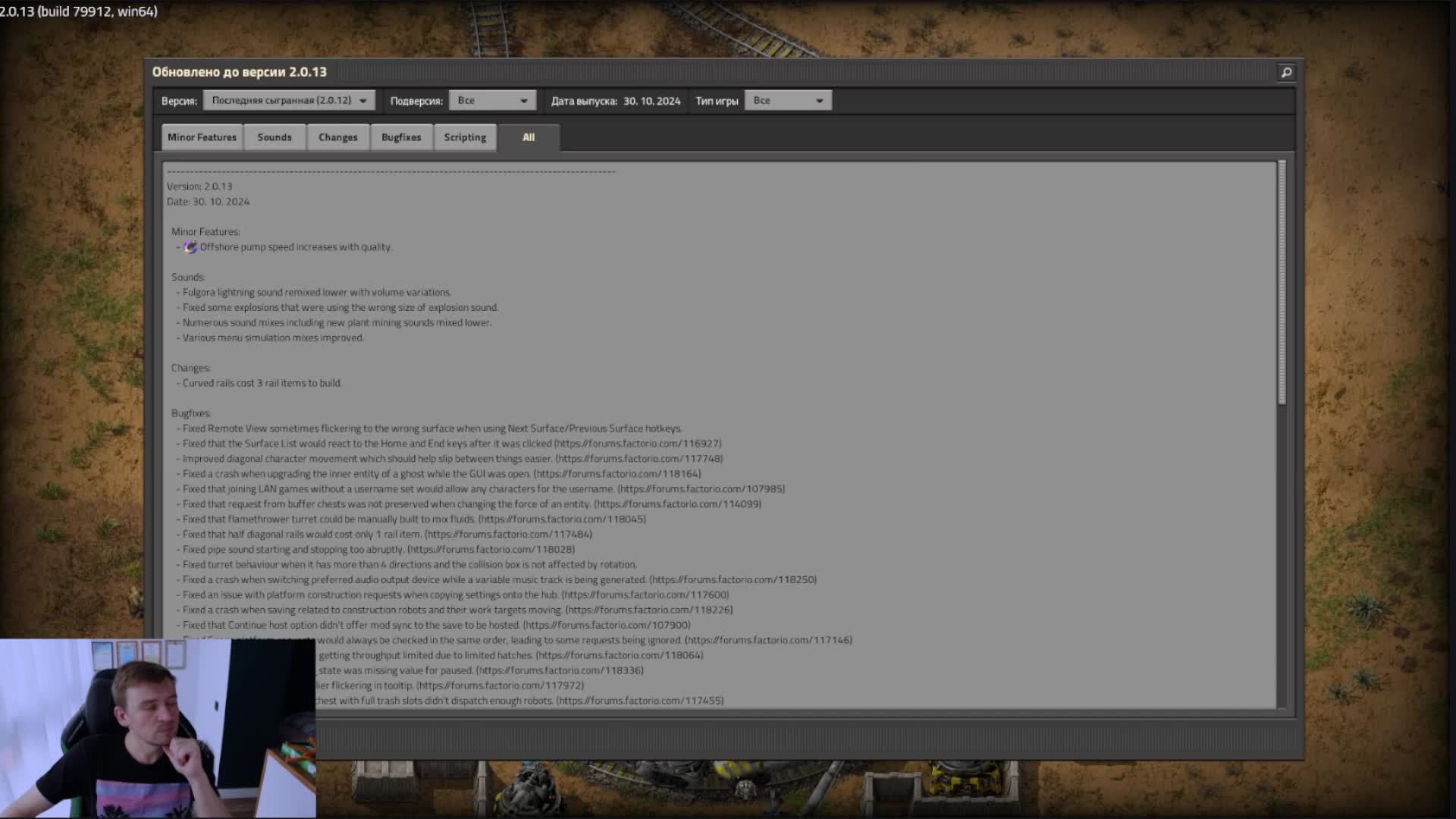Click the release date value 30. 10. 2024 in header
Image resolution: width=1456 pixels, height=819 pixels.
652,101
